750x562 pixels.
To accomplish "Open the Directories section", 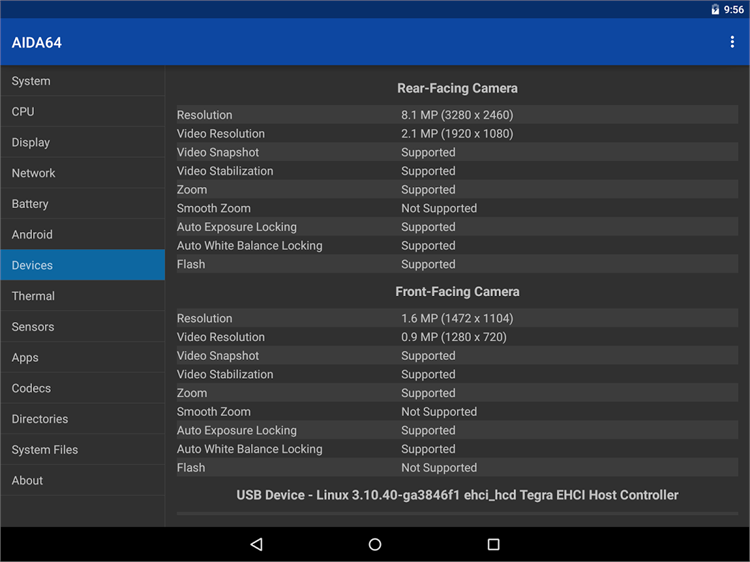I will pos(83,419).
